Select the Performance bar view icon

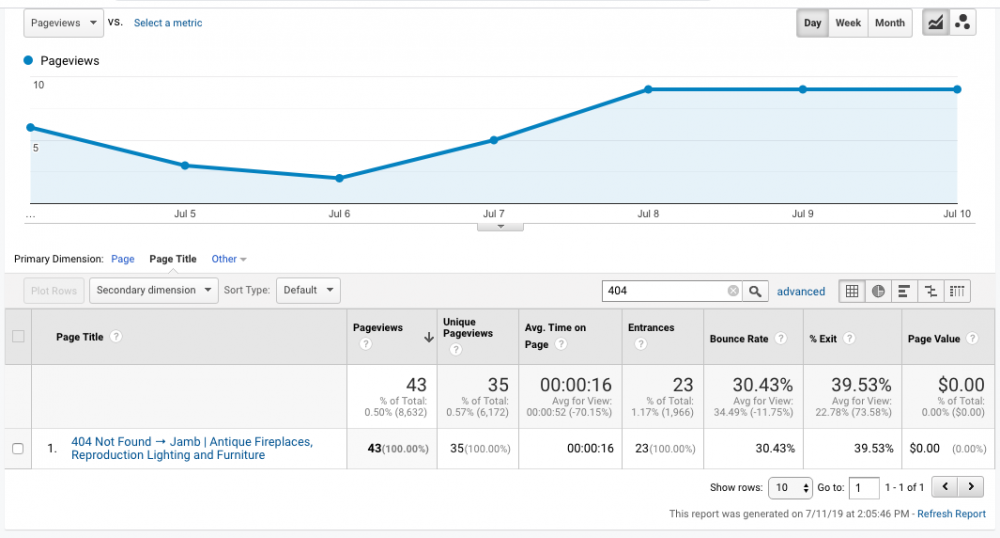click(x=904, y=291)
